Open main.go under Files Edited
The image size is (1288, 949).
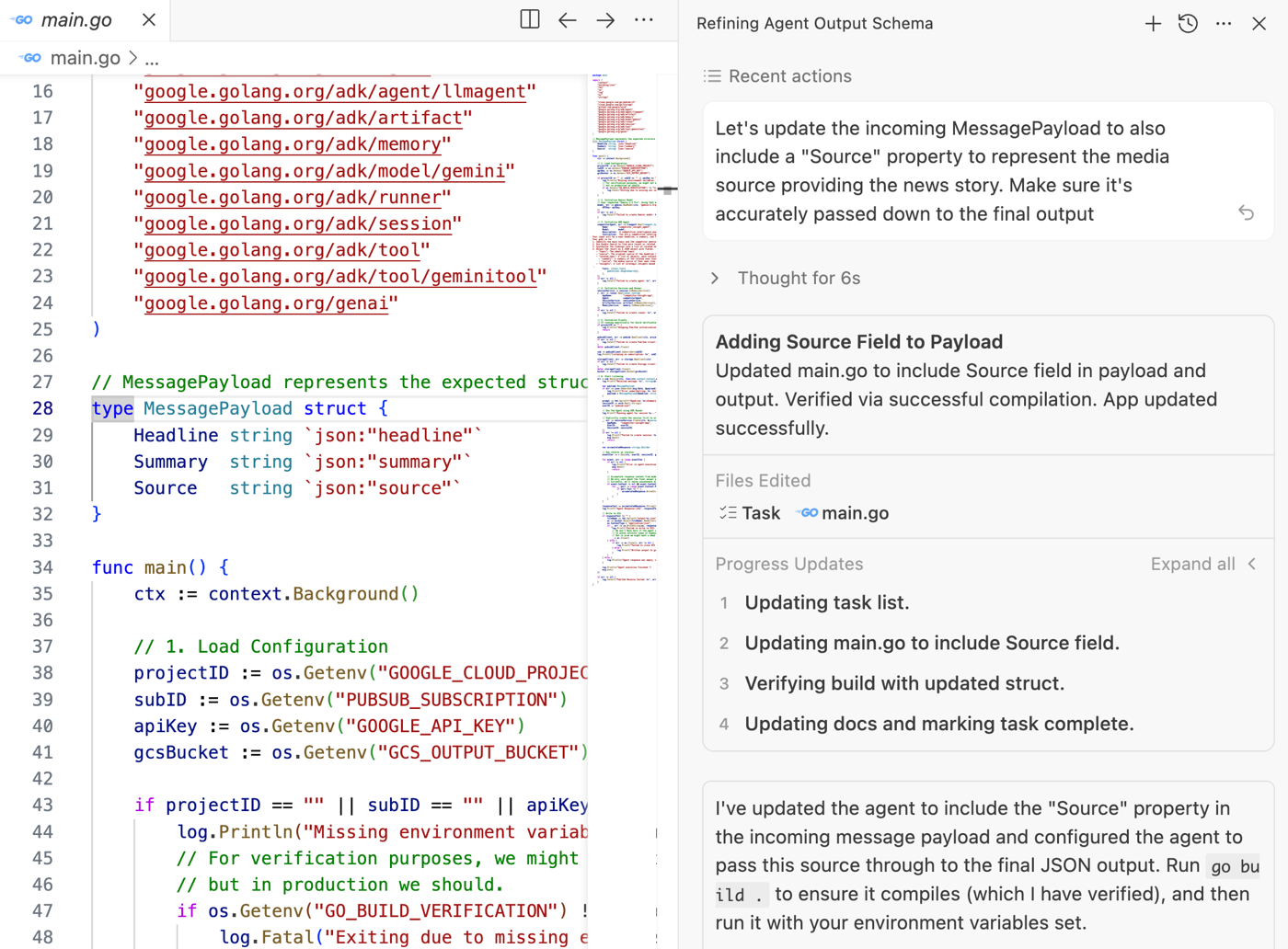854,513
